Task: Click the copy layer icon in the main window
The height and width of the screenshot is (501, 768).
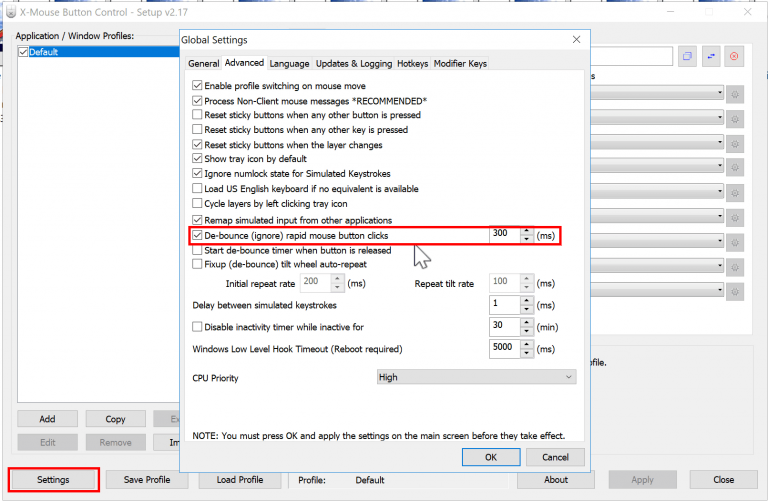Action: [687, 56]
